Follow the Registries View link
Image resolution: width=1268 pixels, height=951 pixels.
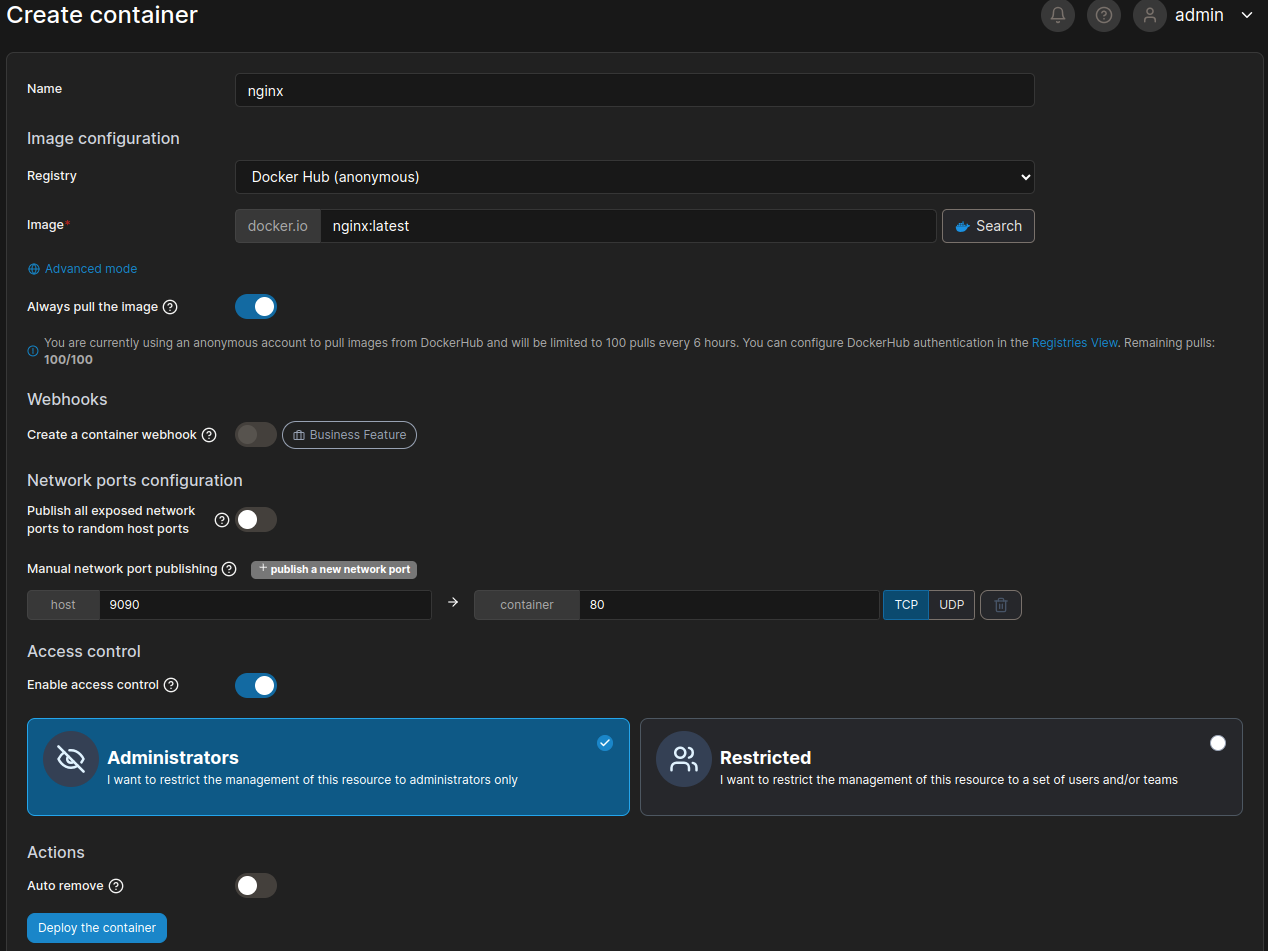1075,342
